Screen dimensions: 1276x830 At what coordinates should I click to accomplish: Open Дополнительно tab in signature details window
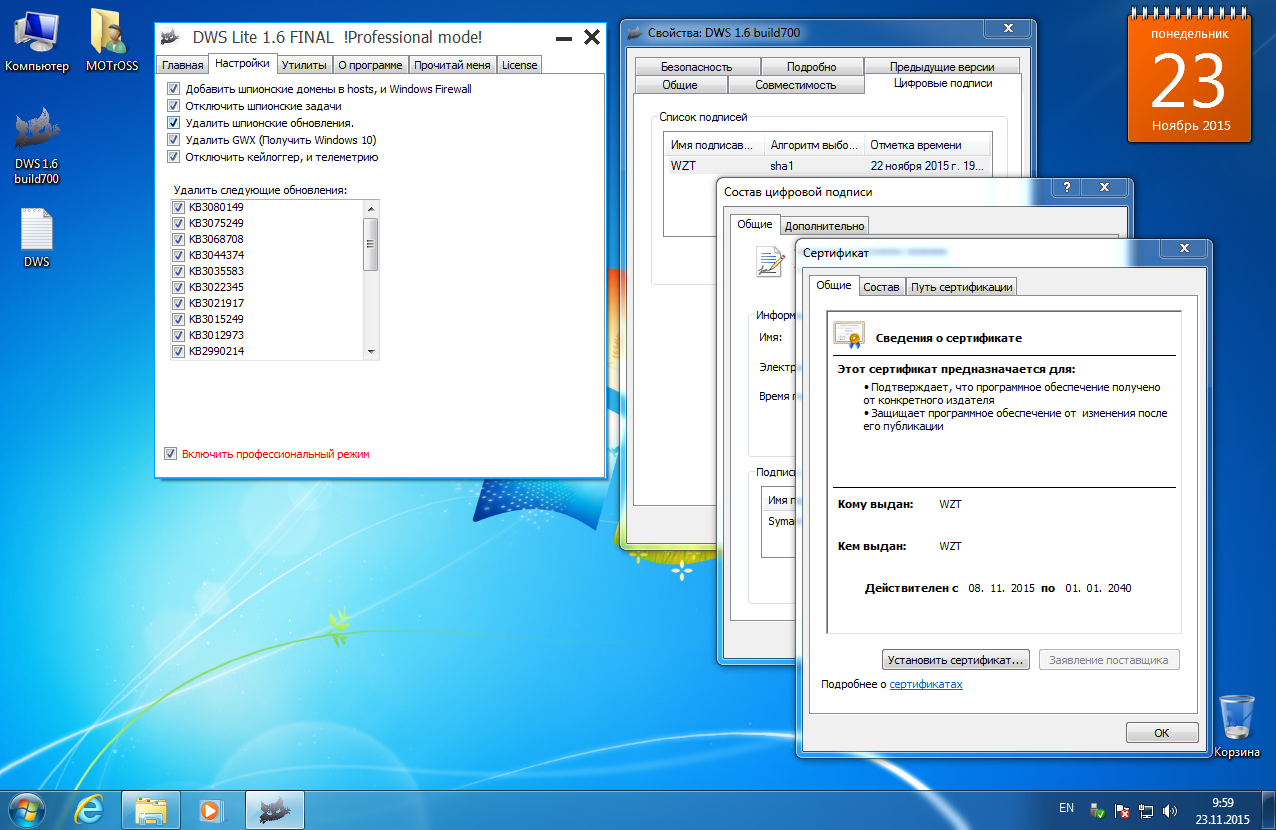coord(824,226)
